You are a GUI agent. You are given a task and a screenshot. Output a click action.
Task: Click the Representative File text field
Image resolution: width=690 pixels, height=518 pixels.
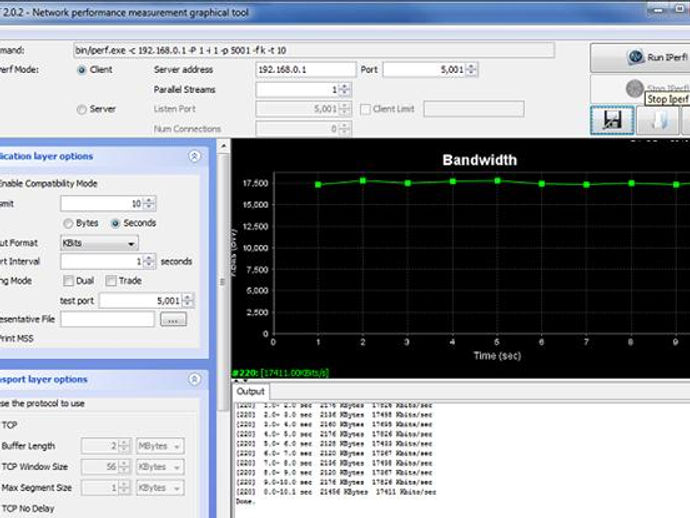point(107,319)
